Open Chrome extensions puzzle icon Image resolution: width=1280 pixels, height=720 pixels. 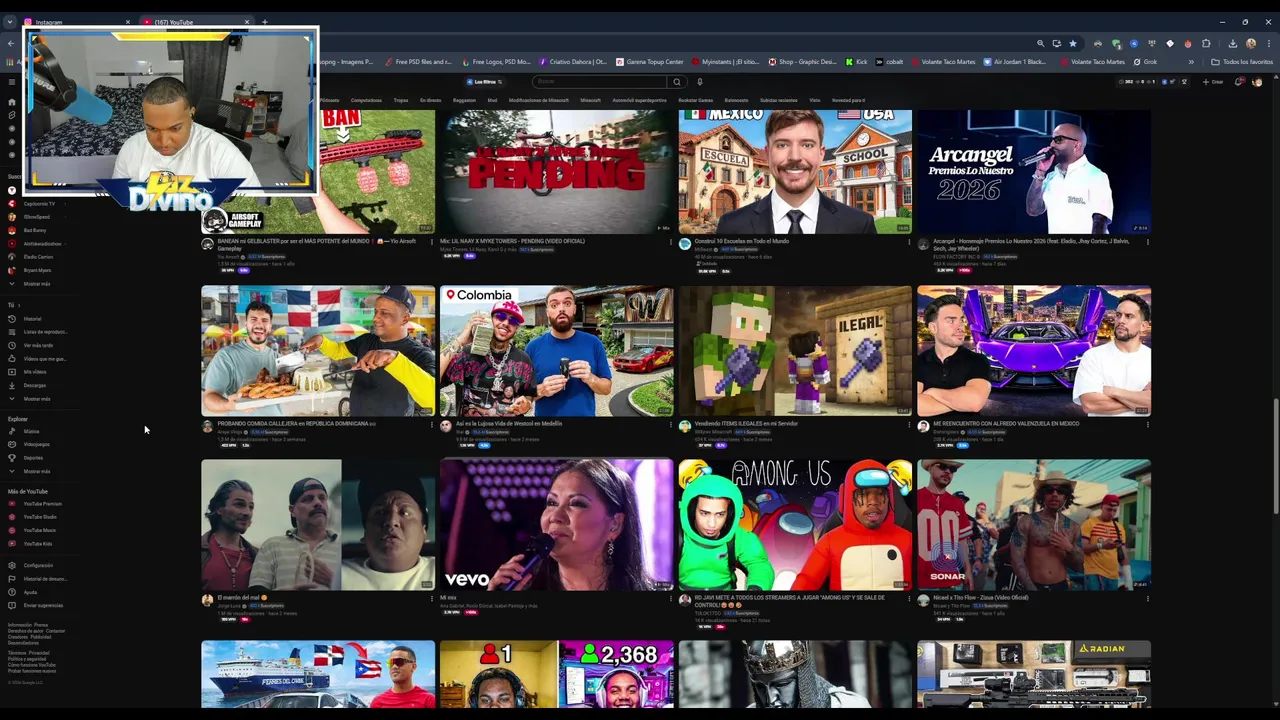click(x=1206, y=44)
